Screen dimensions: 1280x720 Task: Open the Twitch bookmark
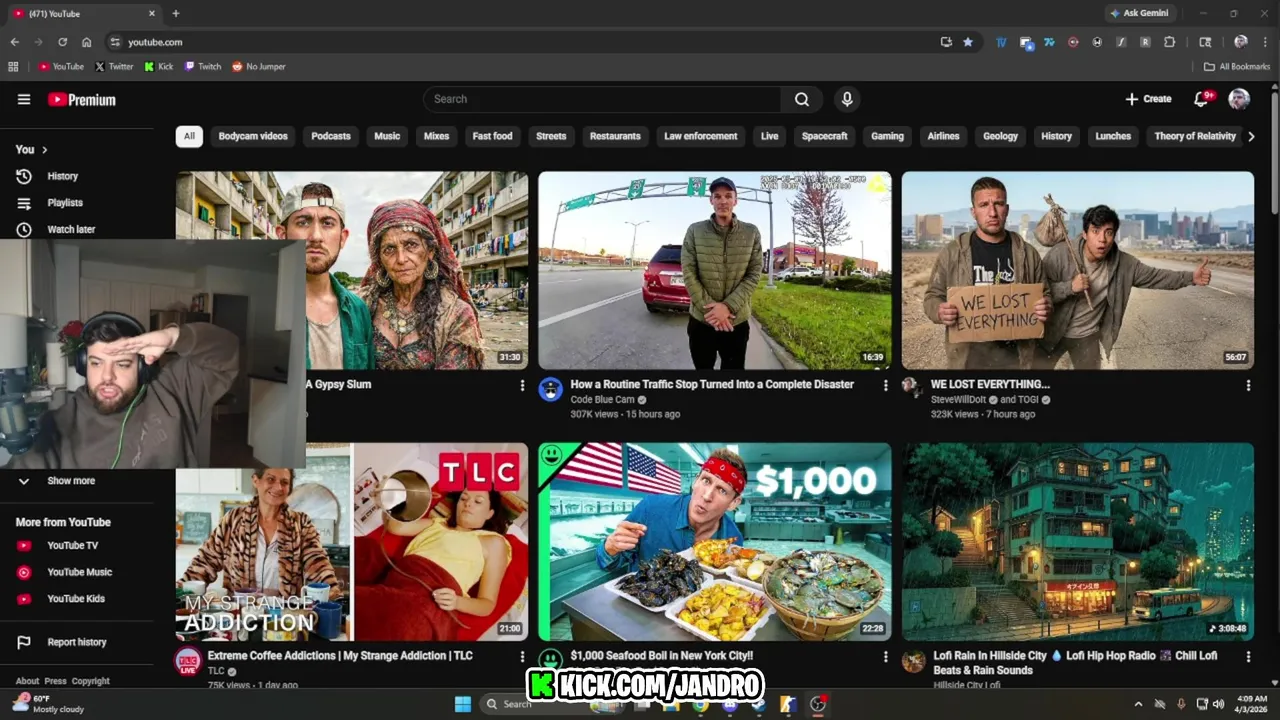[x=203, y=67]
